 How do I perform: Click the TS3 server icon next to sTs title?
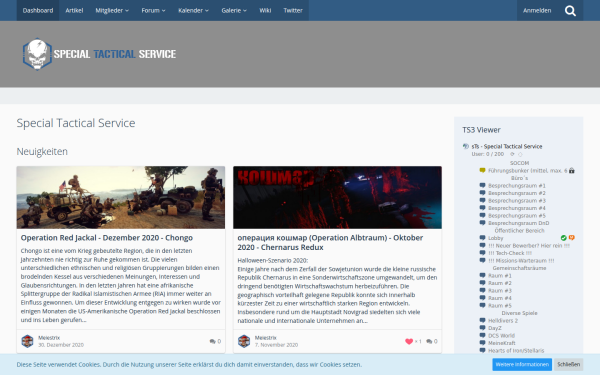(466, 146)
